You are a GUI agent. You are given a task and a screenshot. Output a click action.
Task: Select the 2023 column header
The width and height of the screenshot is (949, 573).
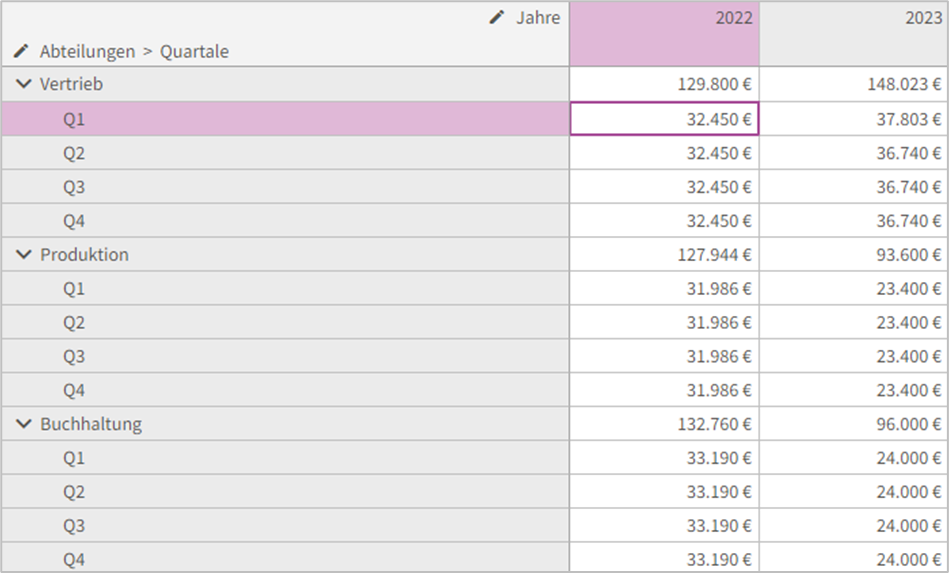[x=854, y=34]
